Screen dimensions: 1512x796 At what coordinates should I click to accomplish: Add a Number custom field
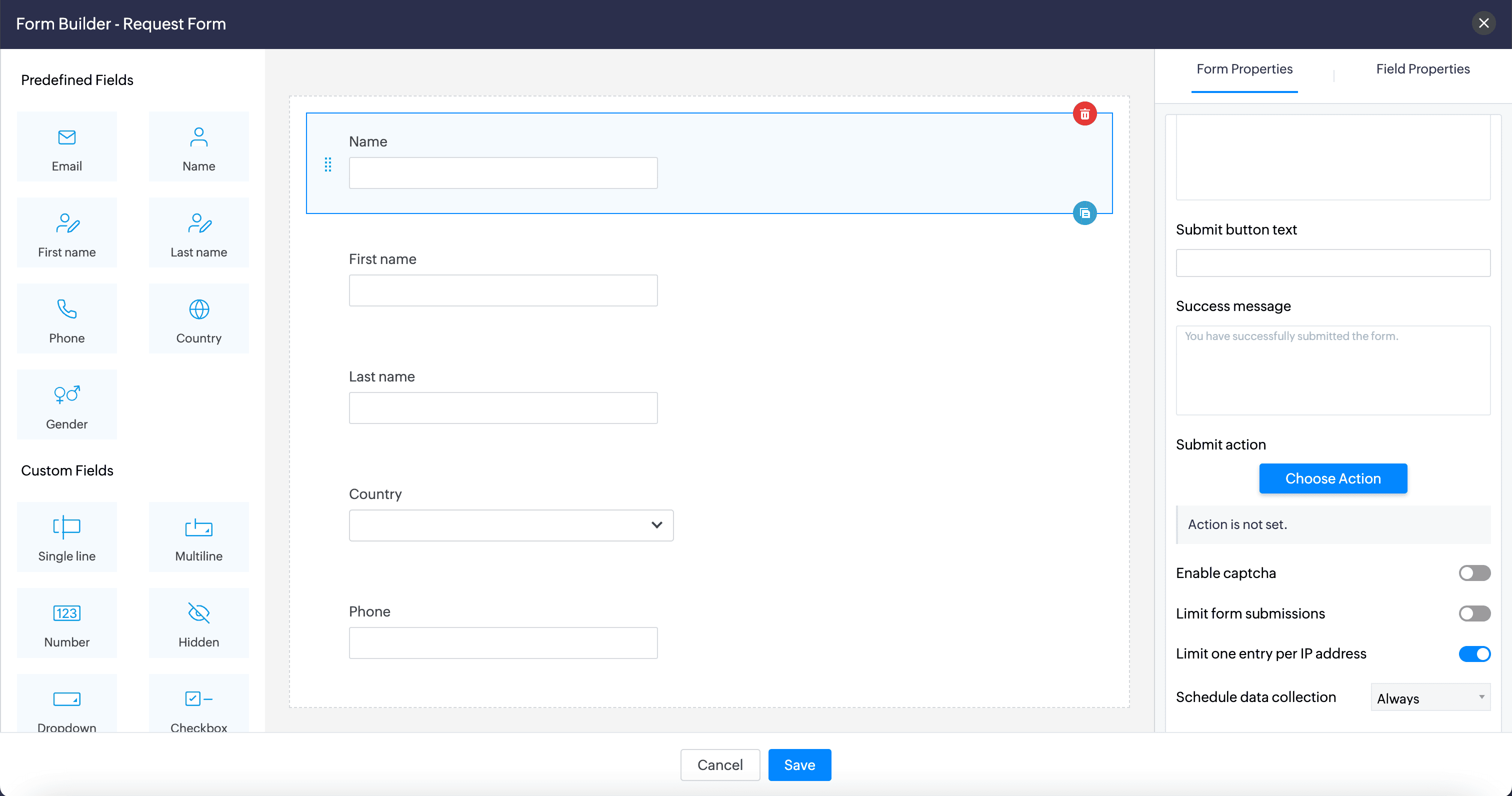pos(67,623)
